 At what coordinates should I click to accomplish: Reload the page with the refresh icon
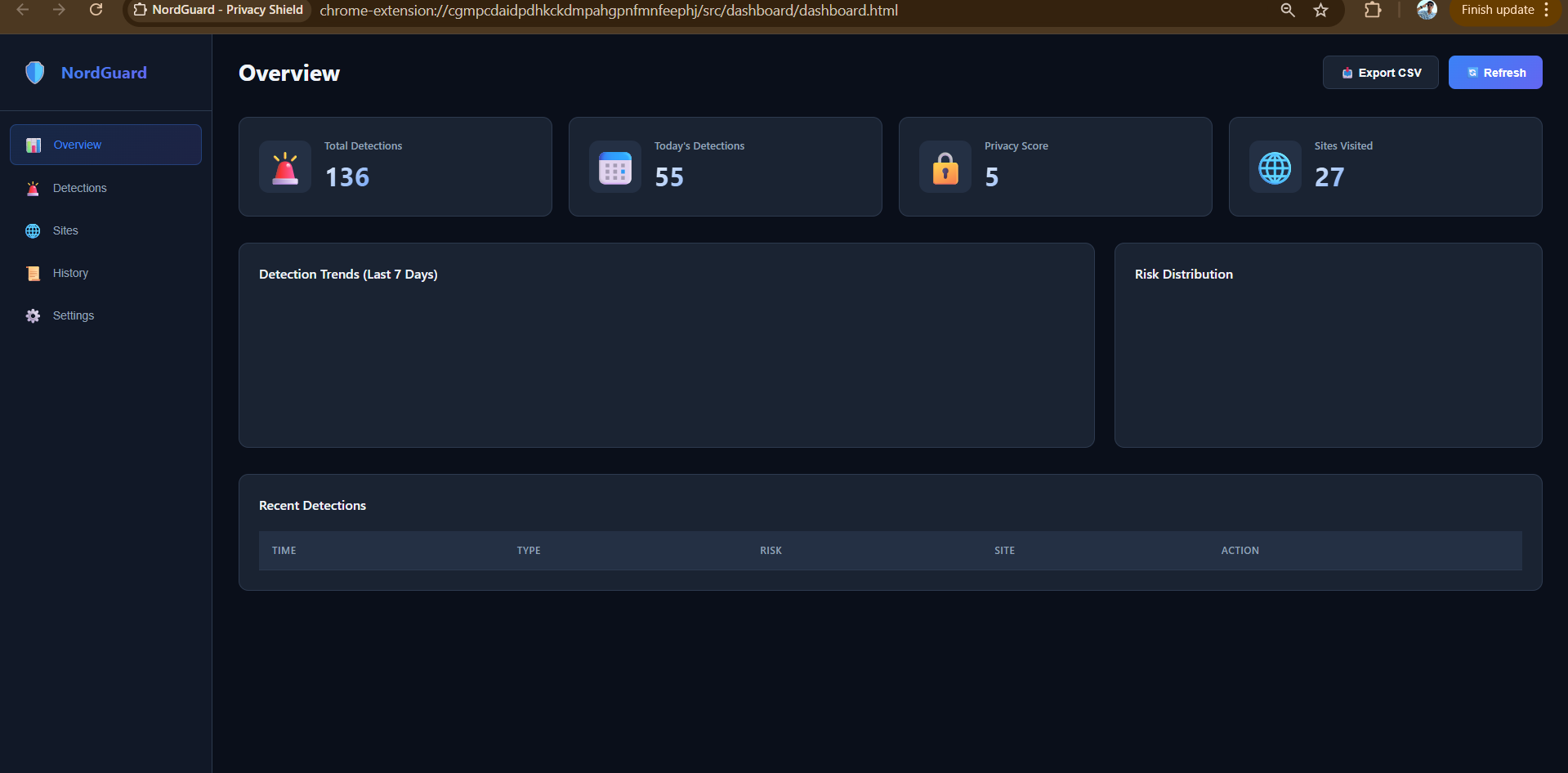pos(96,10)
